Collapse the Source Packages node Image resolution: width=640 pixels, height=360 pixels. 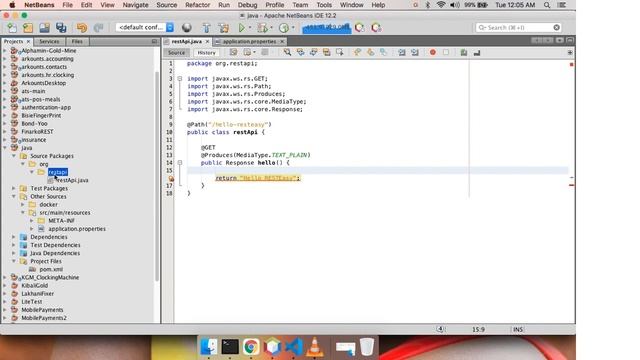pos(14,156)
